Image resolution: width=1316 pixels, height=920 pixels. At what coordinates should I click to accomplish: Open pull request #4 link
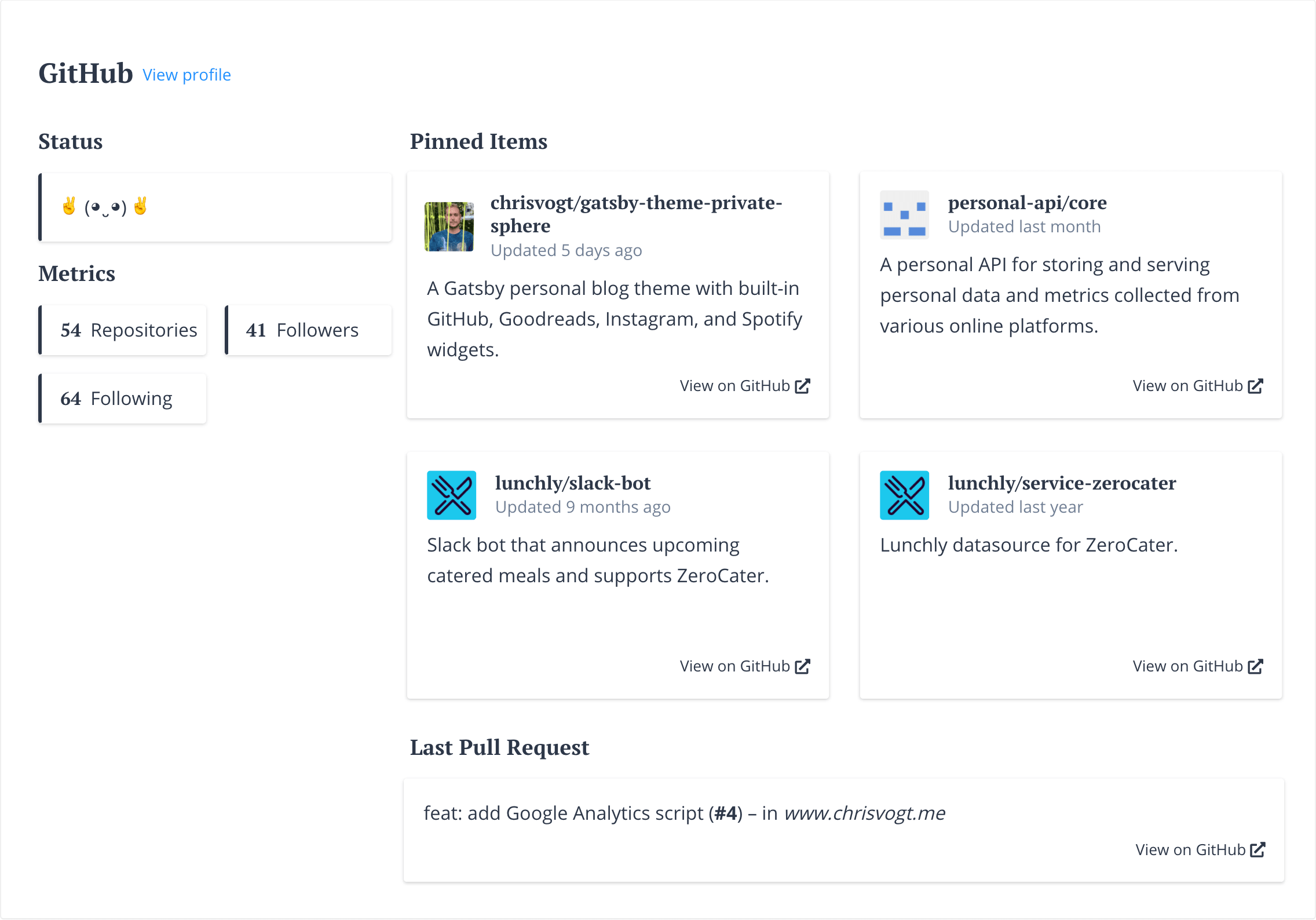click(x=725, y=813)
